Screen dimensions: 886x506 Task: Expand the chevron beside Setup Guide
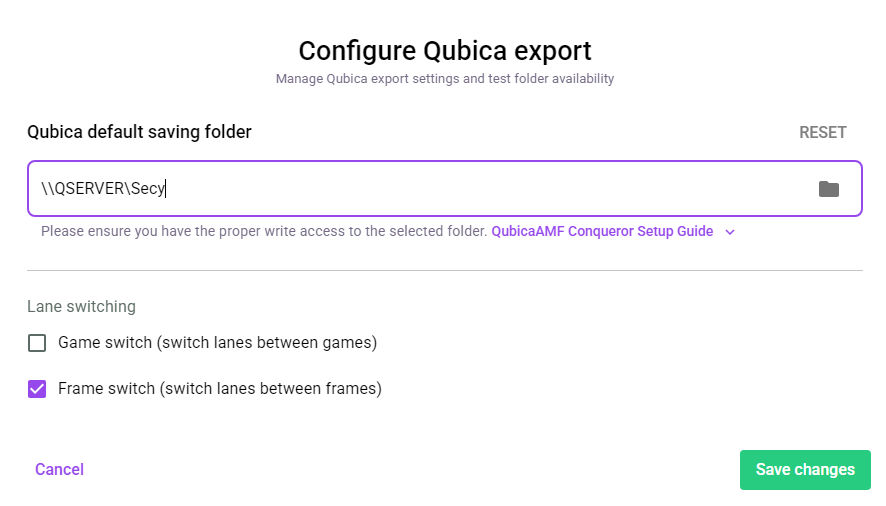(x=729, y=232)
